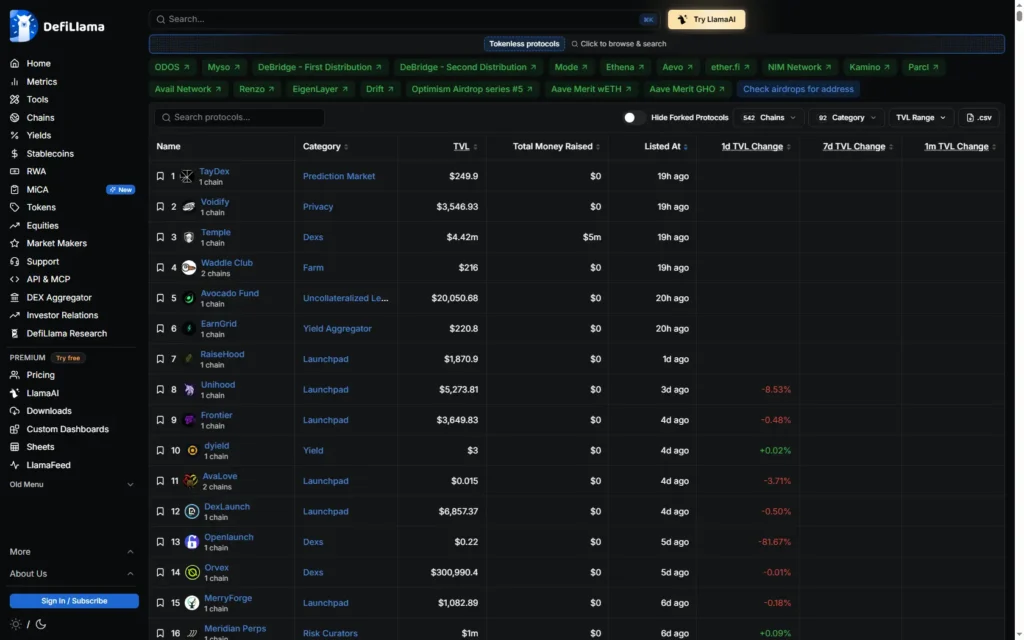Open the Category filter dropdown
The width and height of the screenshot is (1024, 640).
[846, 118]
